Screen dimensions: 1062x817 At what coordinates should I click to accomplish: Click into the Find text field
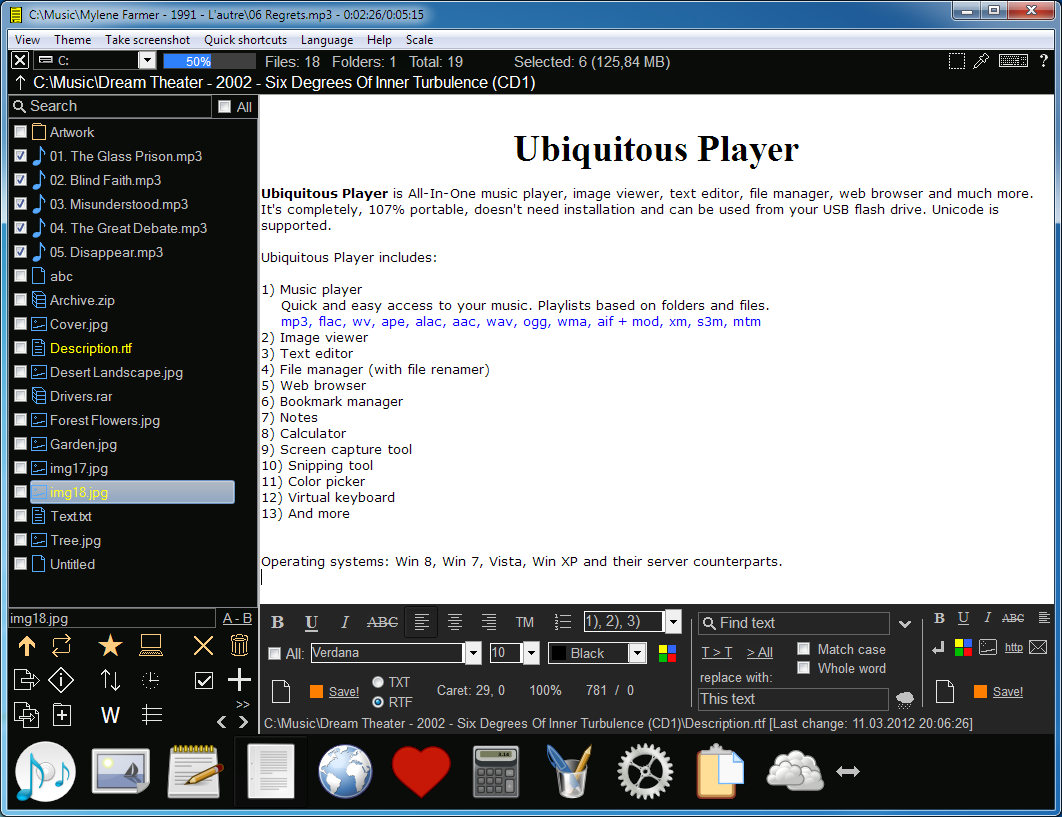pos(800,623)
